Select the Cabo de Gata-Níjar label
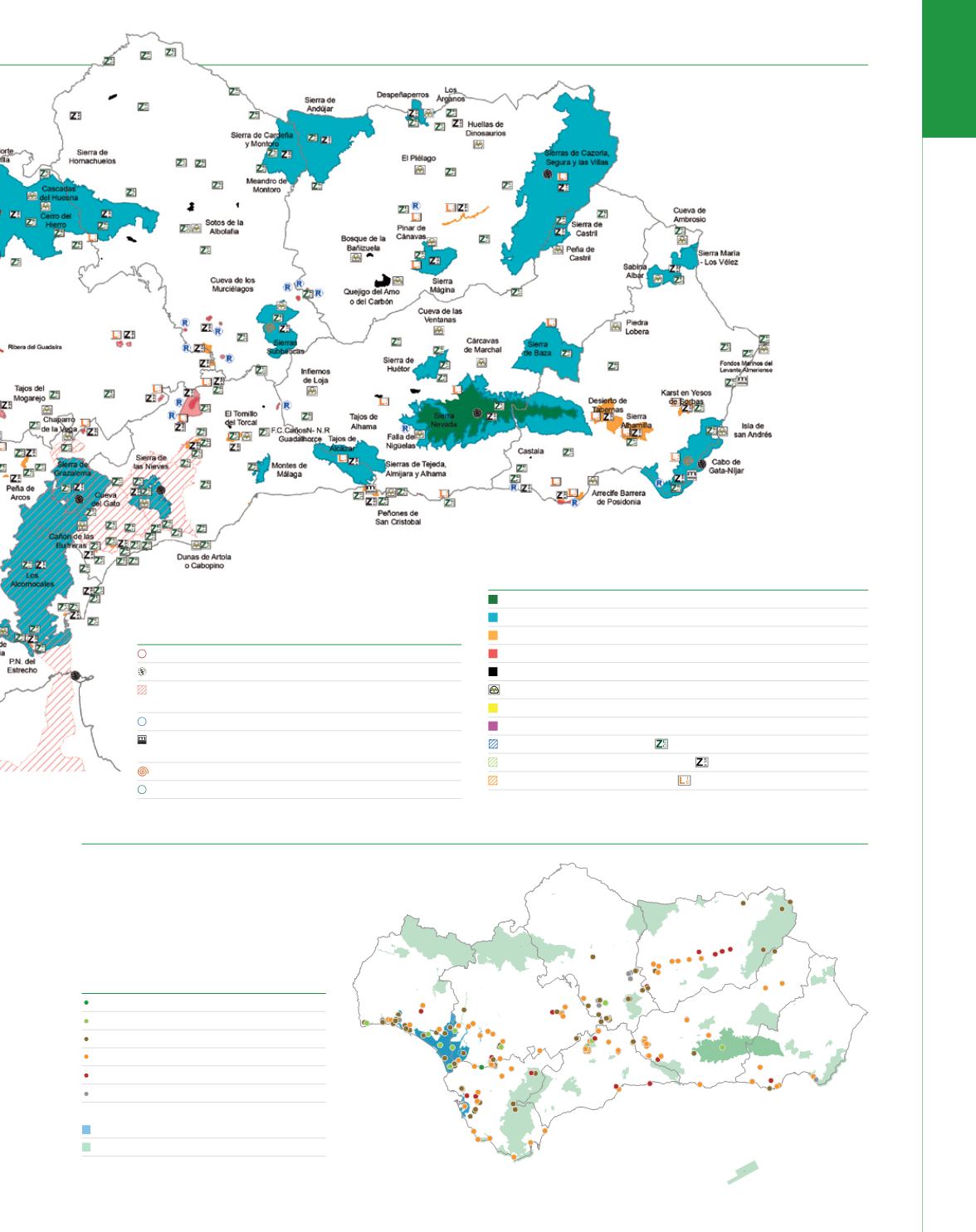 click(x=726, y=466)
